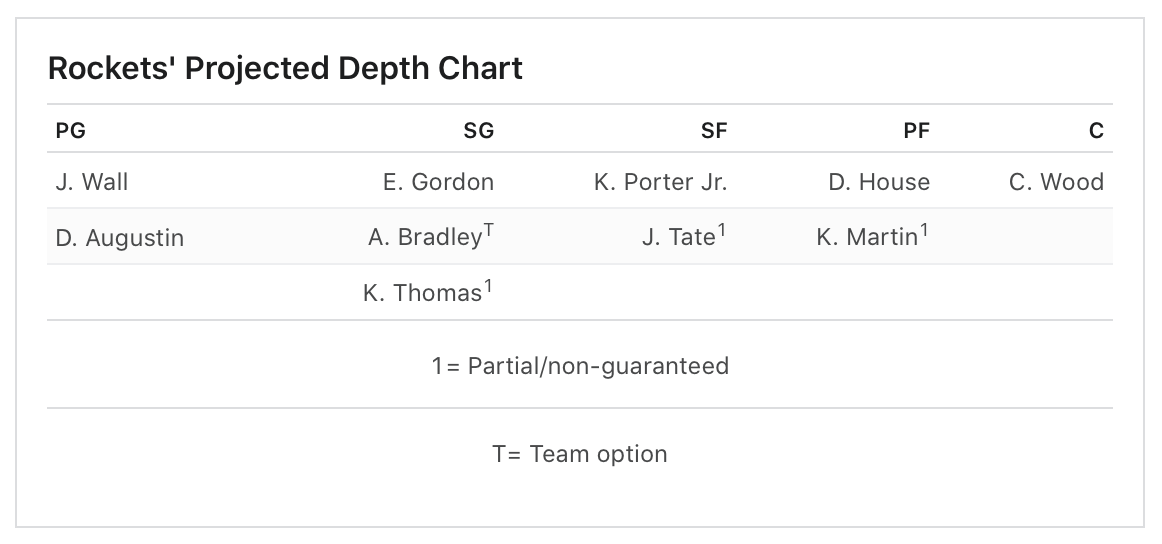Screen dimensions: 1162x544
Task: Click the K. Thomas cell
Action: click(x=428, y=292)
